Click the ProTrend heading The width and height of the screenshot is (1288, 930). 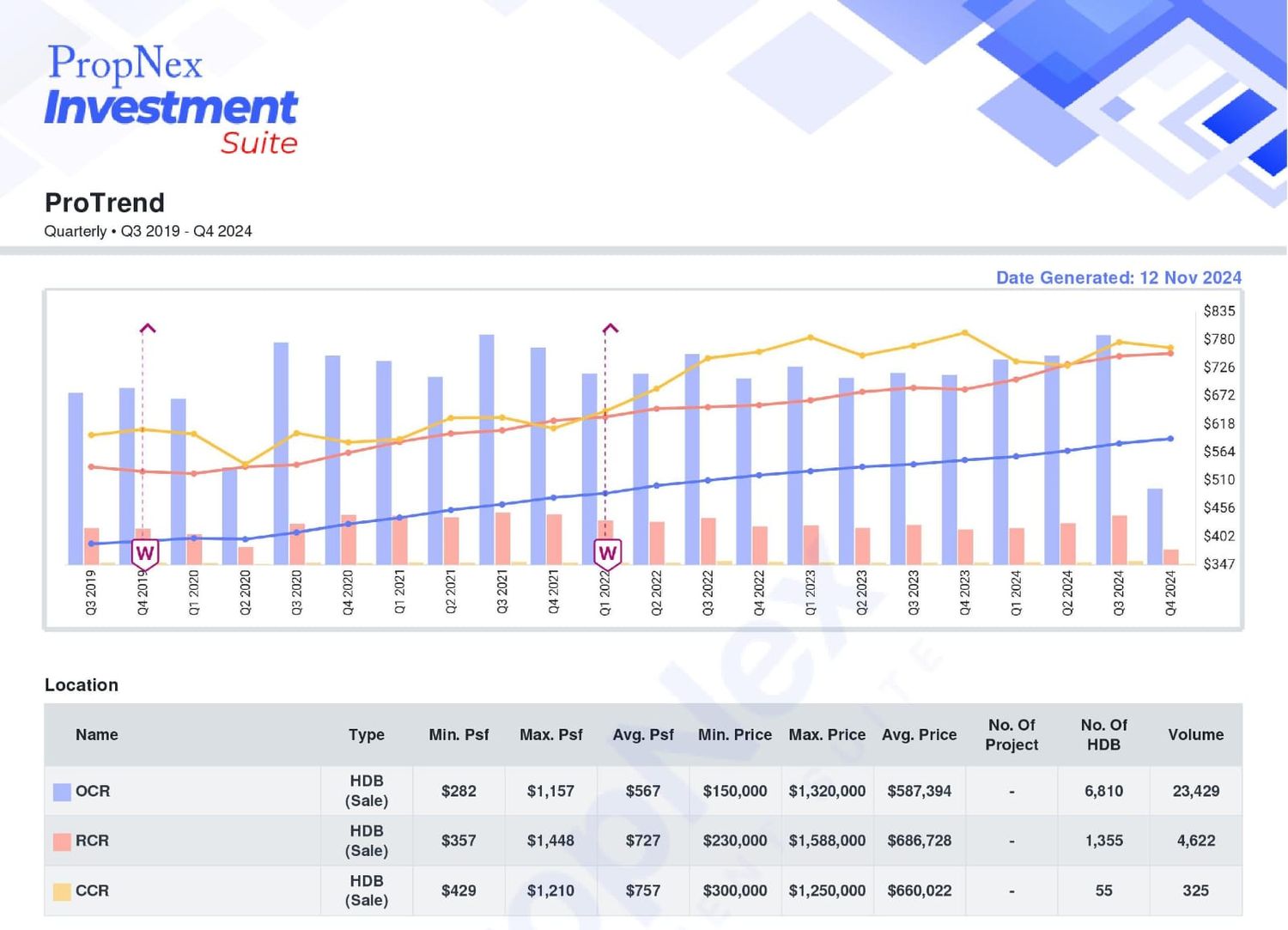click(x=105, y=203)
